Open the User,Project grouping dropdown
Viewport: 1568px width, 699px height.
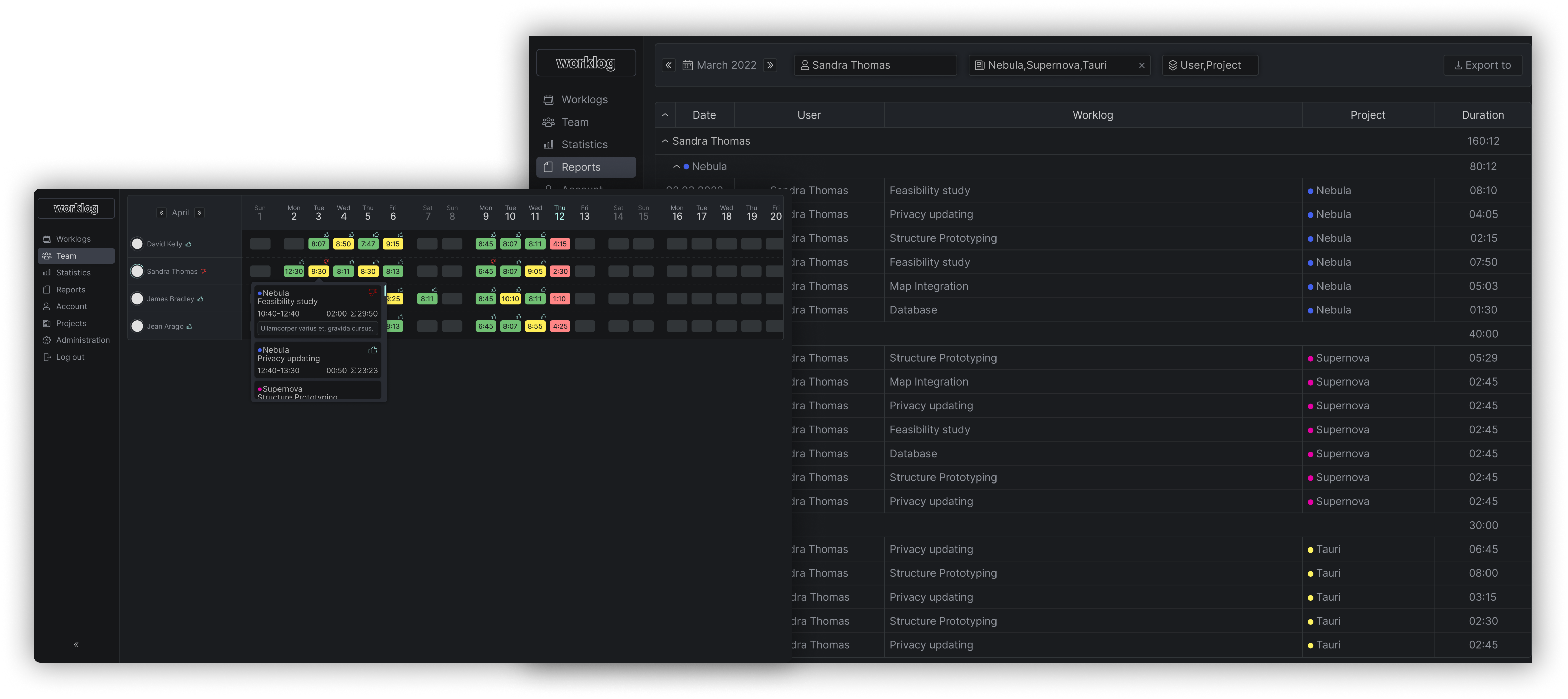(1210, 65)
